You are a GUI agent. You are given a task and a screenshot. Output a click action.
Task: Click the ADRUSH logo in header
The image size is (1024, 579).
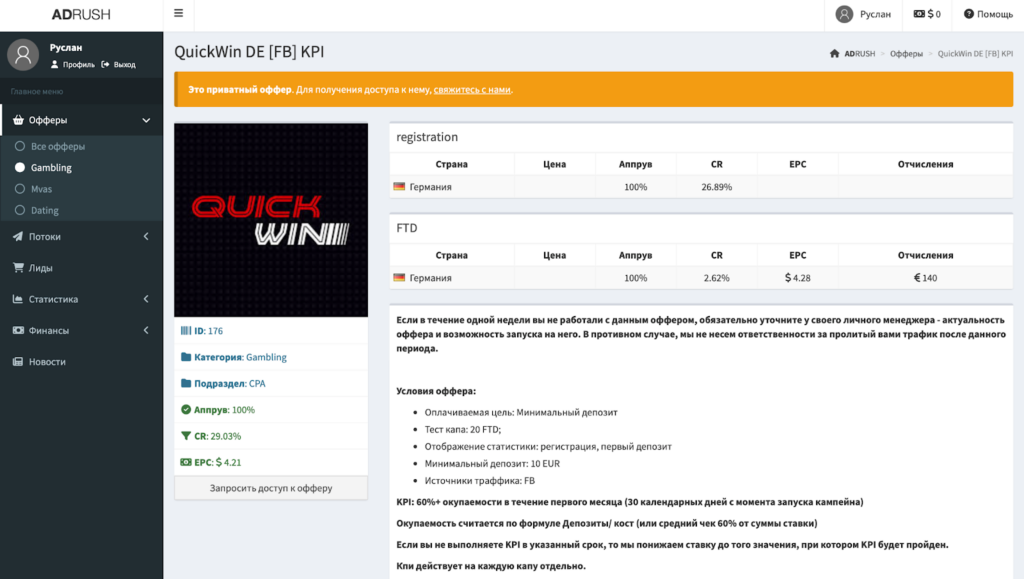coord(81,14)
